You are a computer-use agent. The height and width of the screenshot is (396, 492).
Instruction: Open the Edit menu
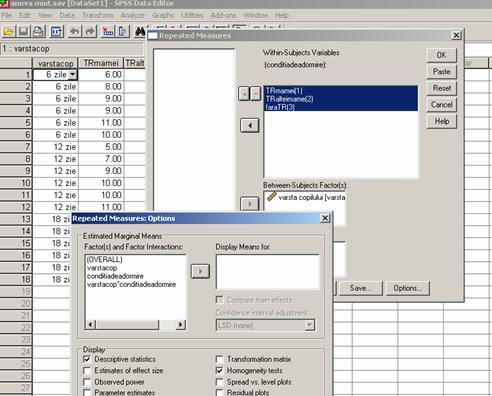click(x=25, y=15)
